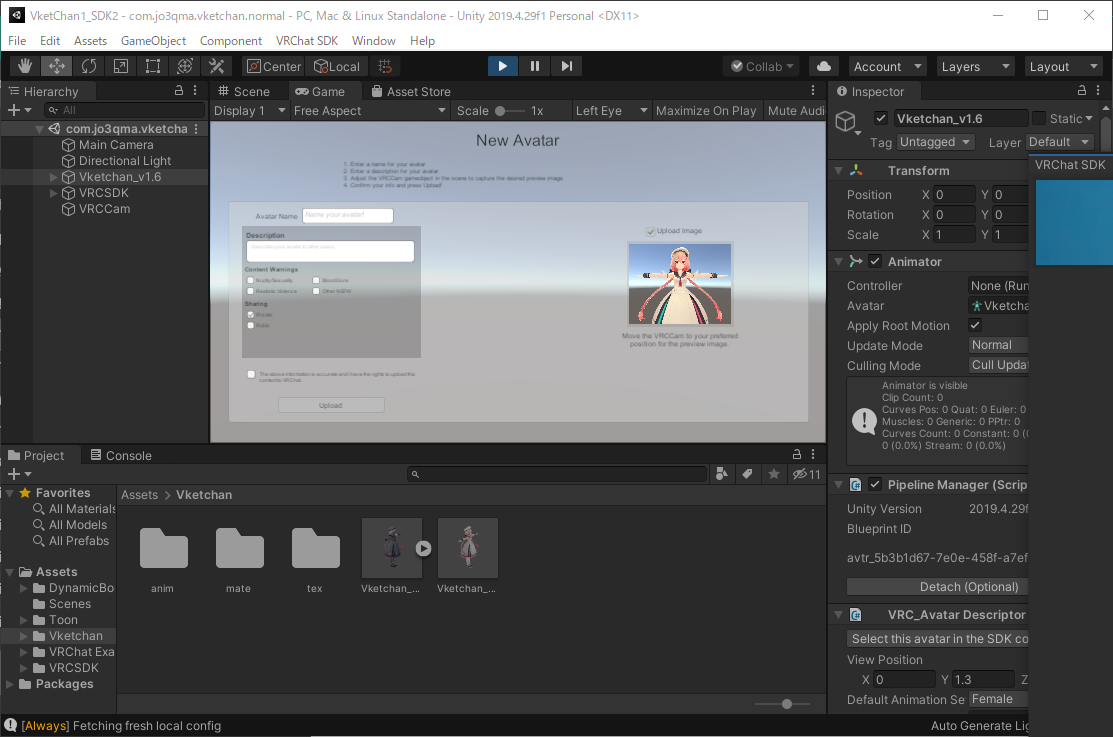Viewport: 1113px width, 737px height.
Task: Select the Move tool
Action: click(x=56, y=66)
